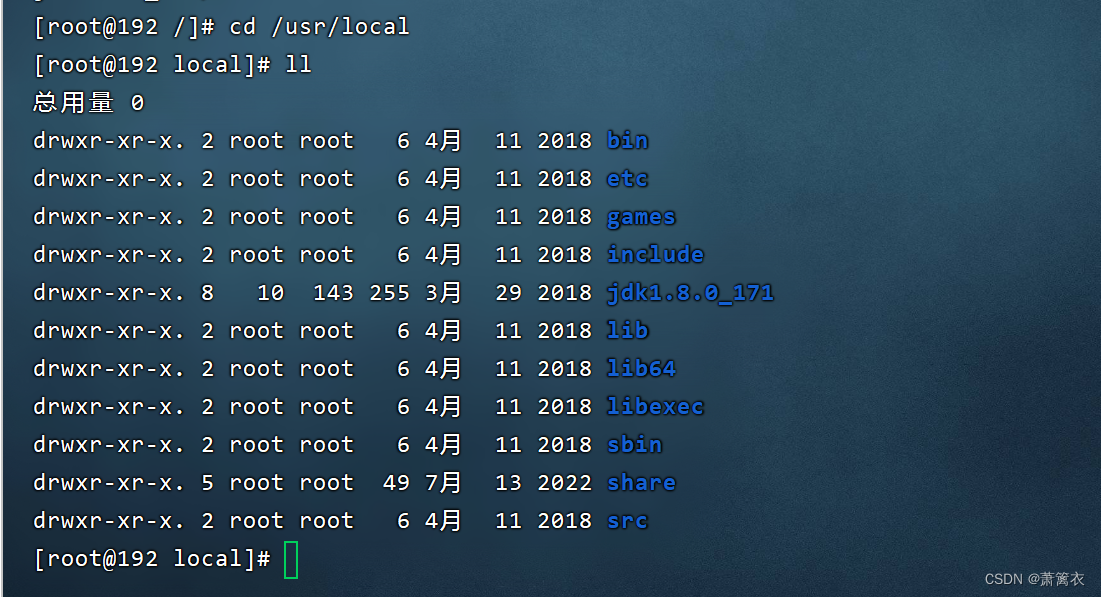Click the sbin directory name
This screenshot has height=597, width=1101.
click(x=634, y=444)
